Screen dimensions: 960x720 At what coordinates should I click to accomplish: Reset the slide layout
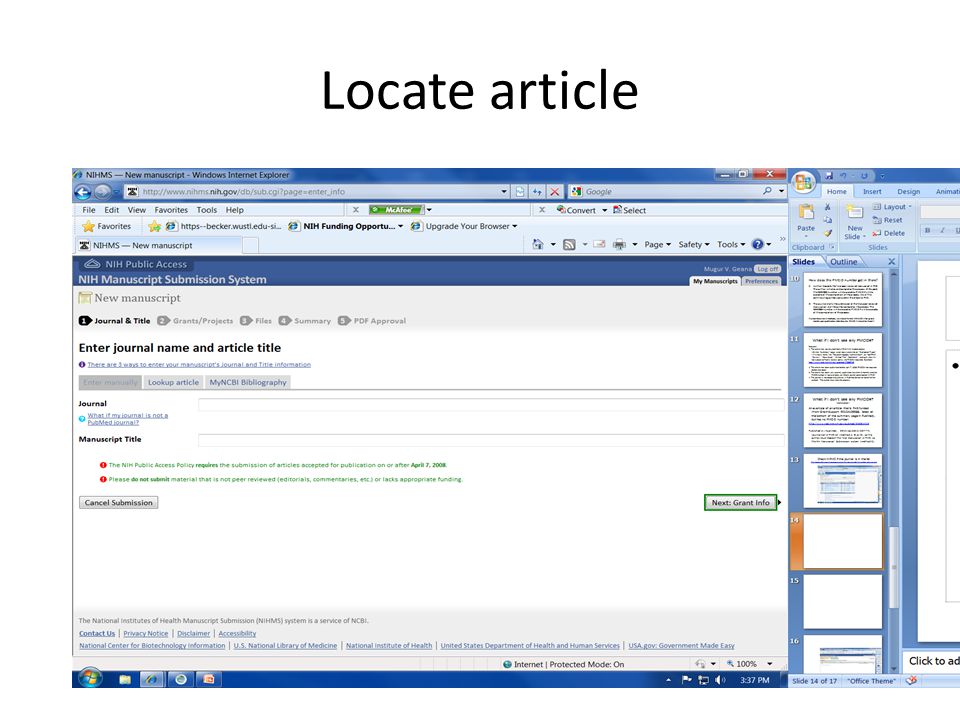coord(887,220)
